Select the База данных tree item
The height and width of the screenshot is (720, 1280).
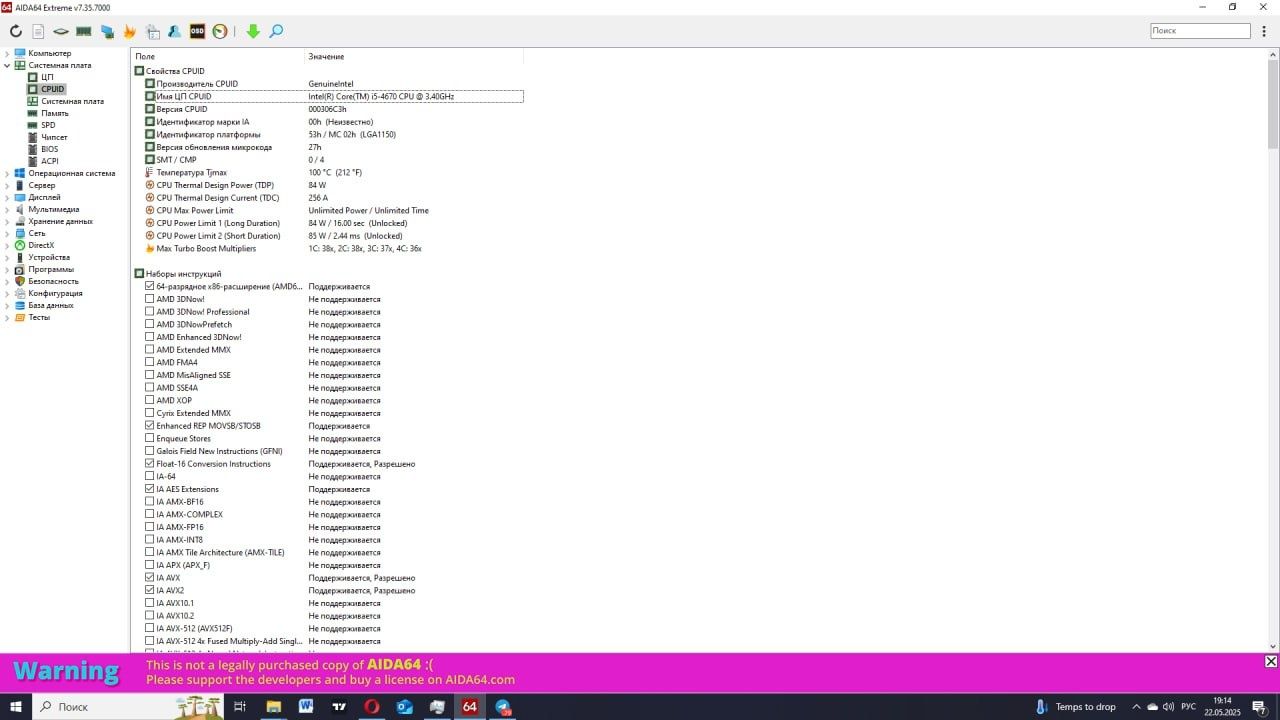51,305
